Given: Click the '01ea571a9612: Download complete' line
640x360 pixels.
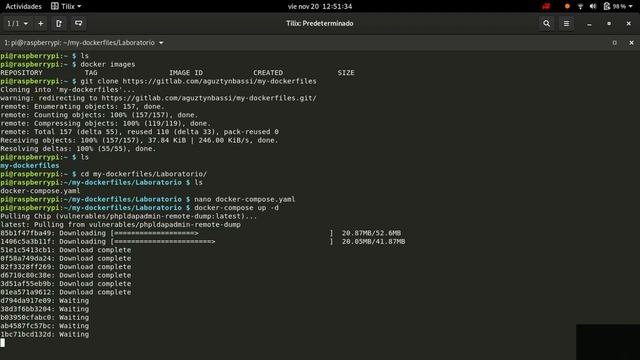Looking at the screenshot, I should (66, 292).
